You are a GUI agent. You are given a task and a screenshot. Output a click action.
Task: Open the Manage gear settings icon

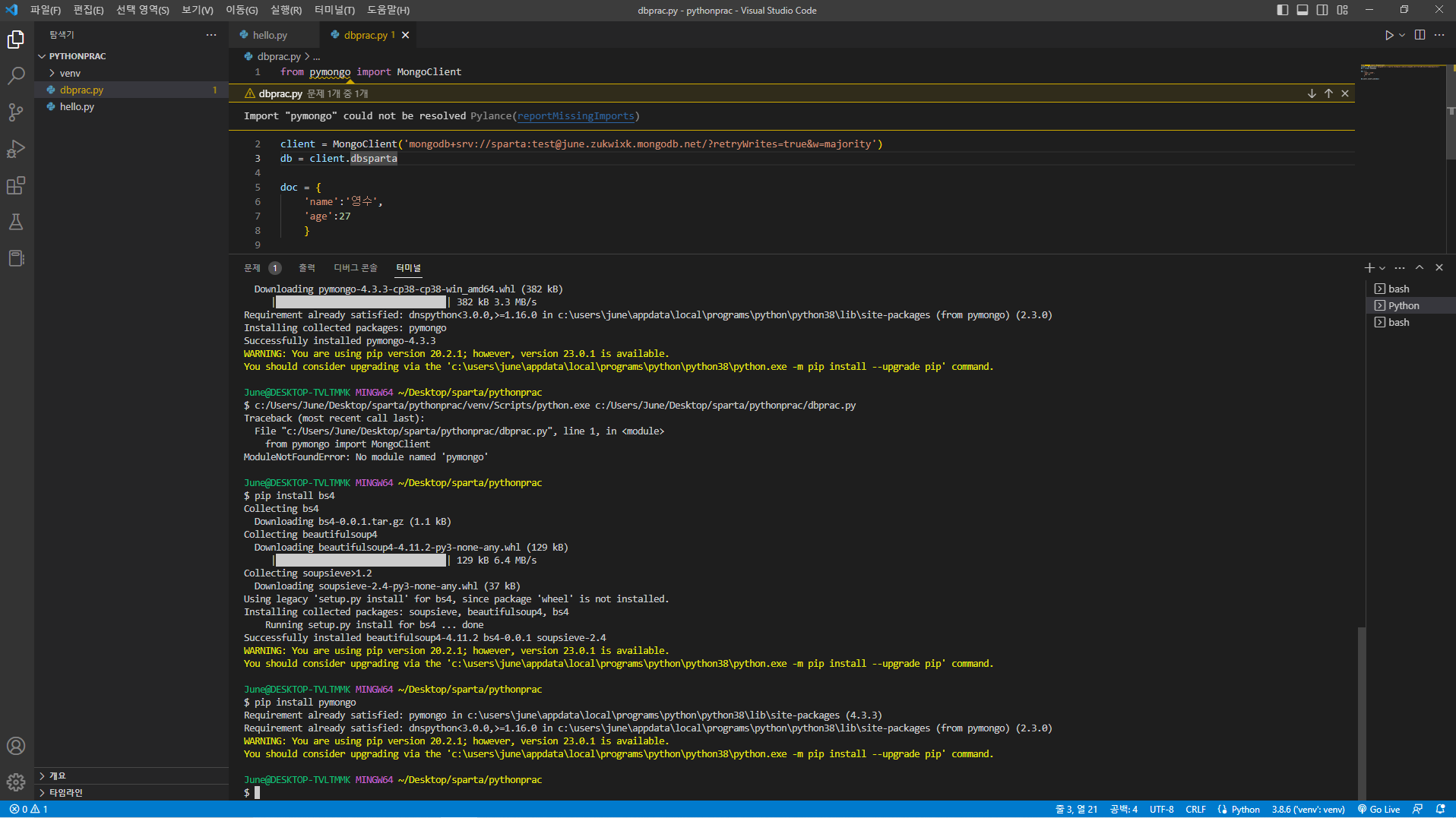(16, 782)
